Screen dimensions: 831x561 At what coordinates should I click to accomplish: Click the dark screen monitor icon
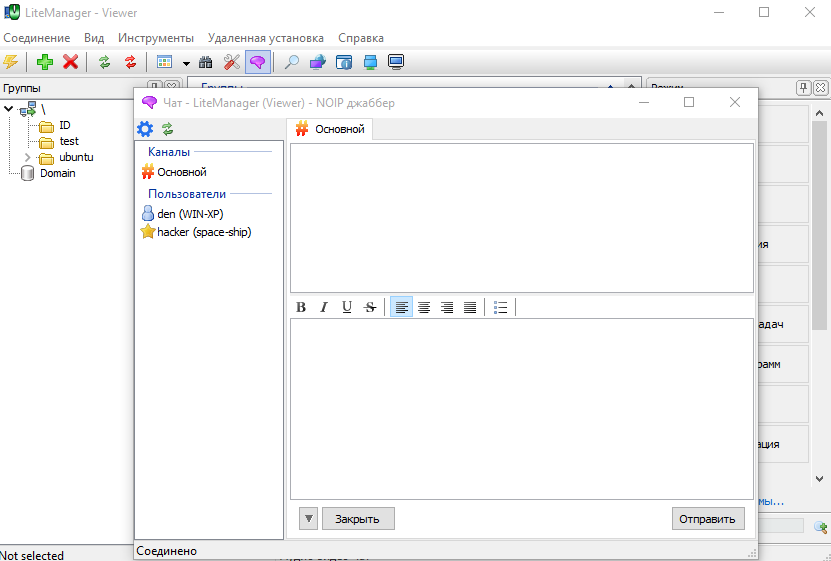click(x=396, y=62)
